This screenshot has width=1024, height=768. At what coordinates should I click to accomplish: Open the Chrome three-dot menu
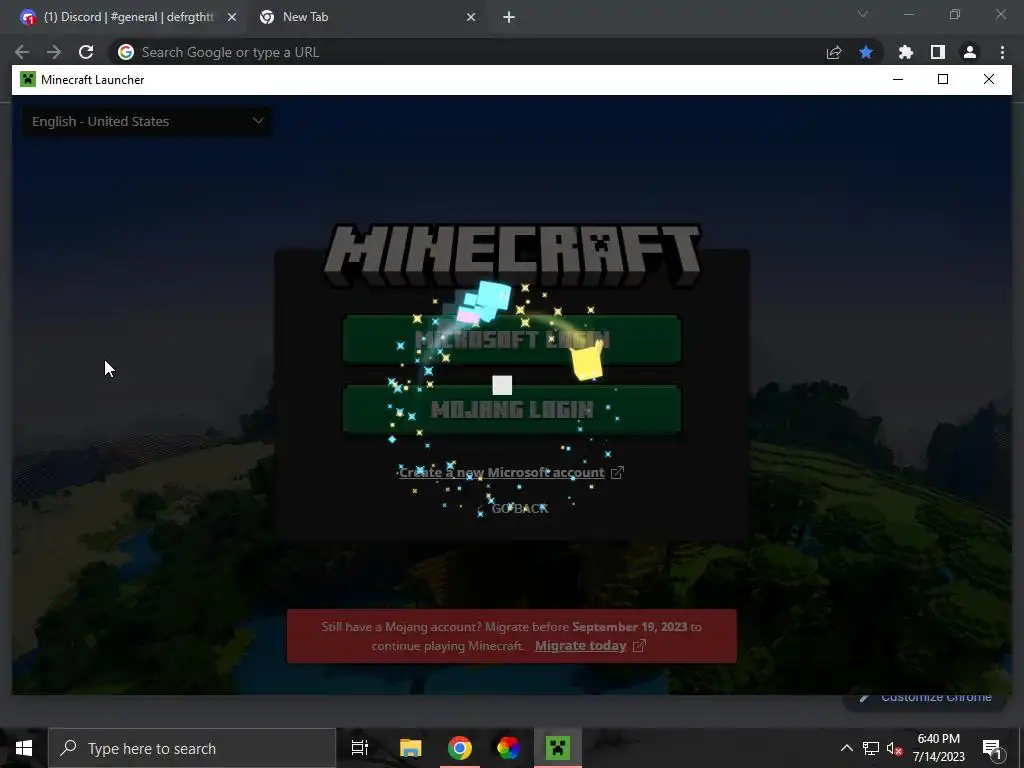[1002, 52]
